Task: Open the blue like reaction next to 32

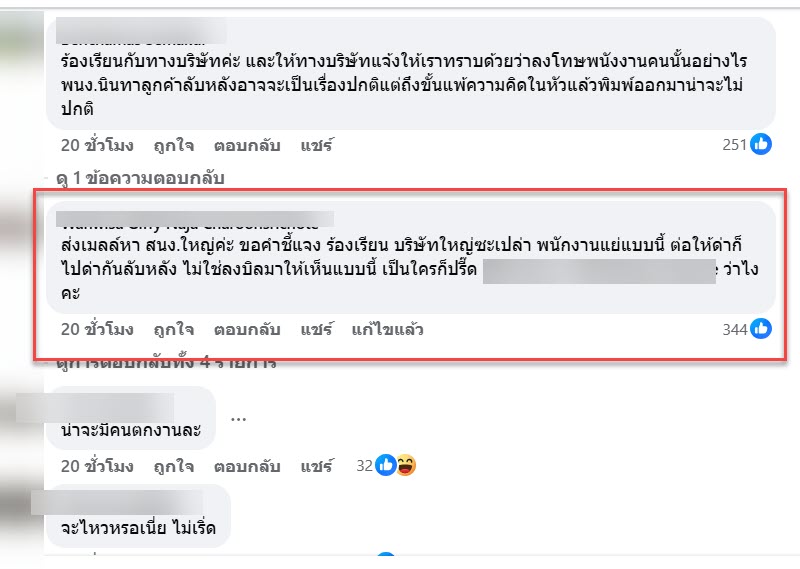Action: click(386, 465)
